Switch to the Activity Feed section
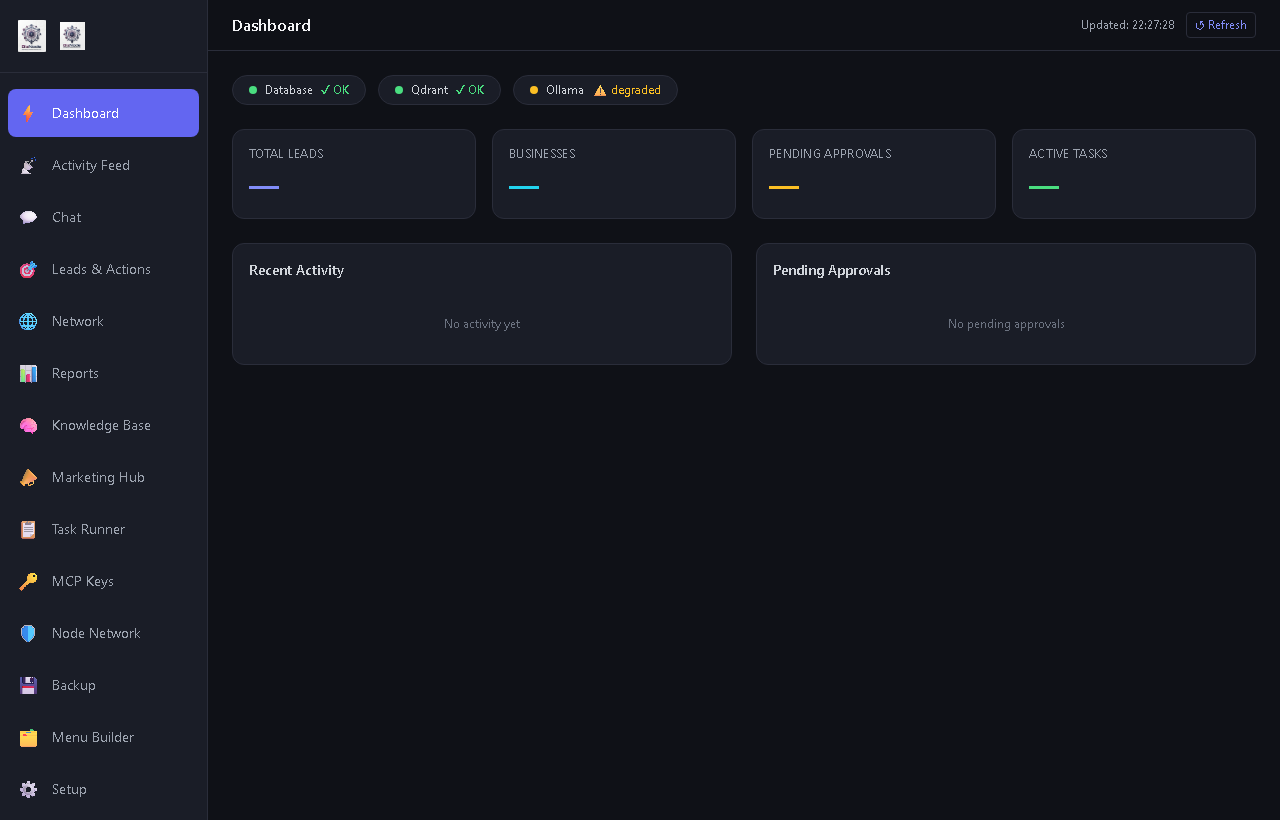The height and width of the screenshot is (820, 1280). point(91,165)
